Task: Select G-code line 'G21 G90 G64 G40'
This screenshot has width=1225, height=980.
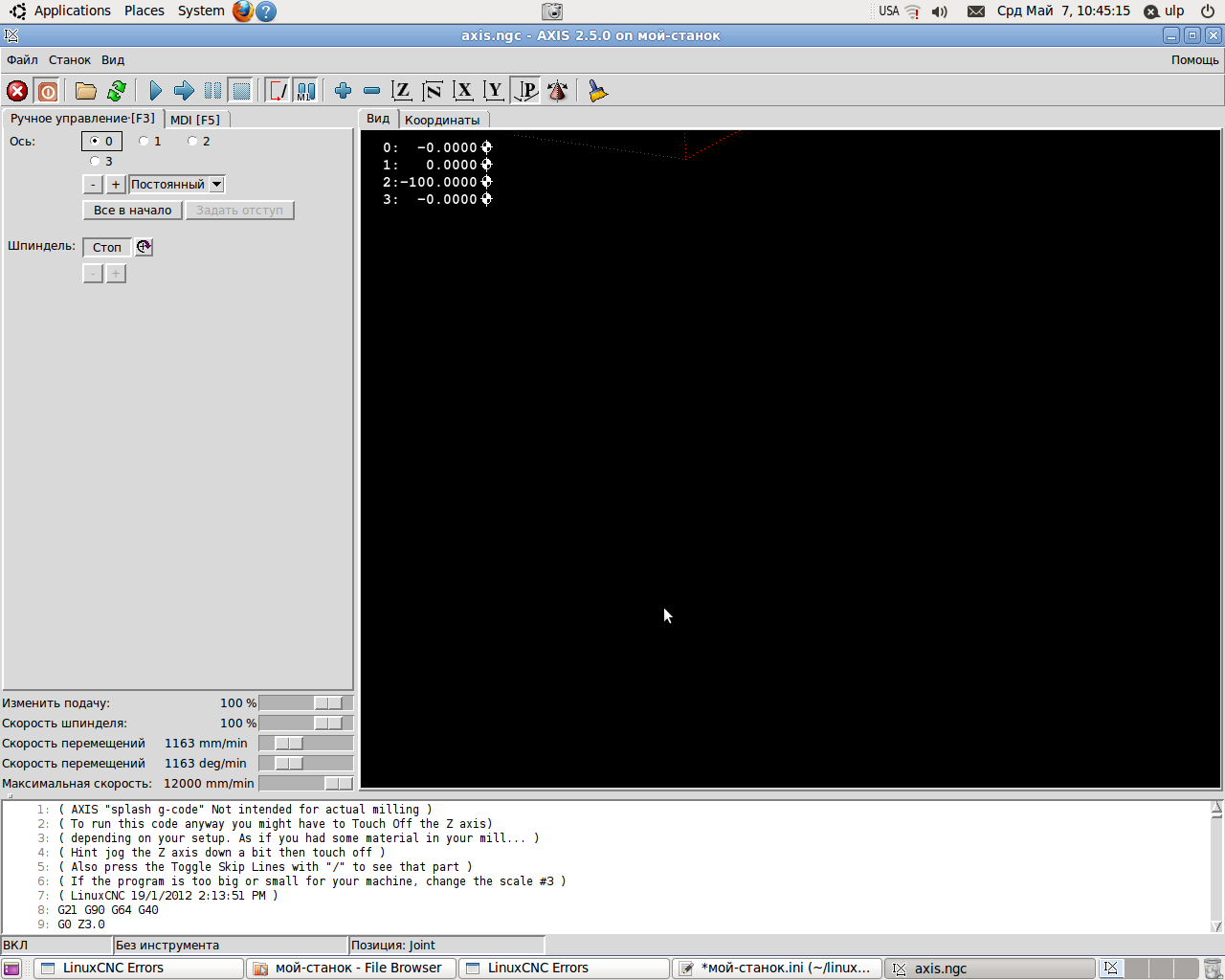Action: point(108,910)
